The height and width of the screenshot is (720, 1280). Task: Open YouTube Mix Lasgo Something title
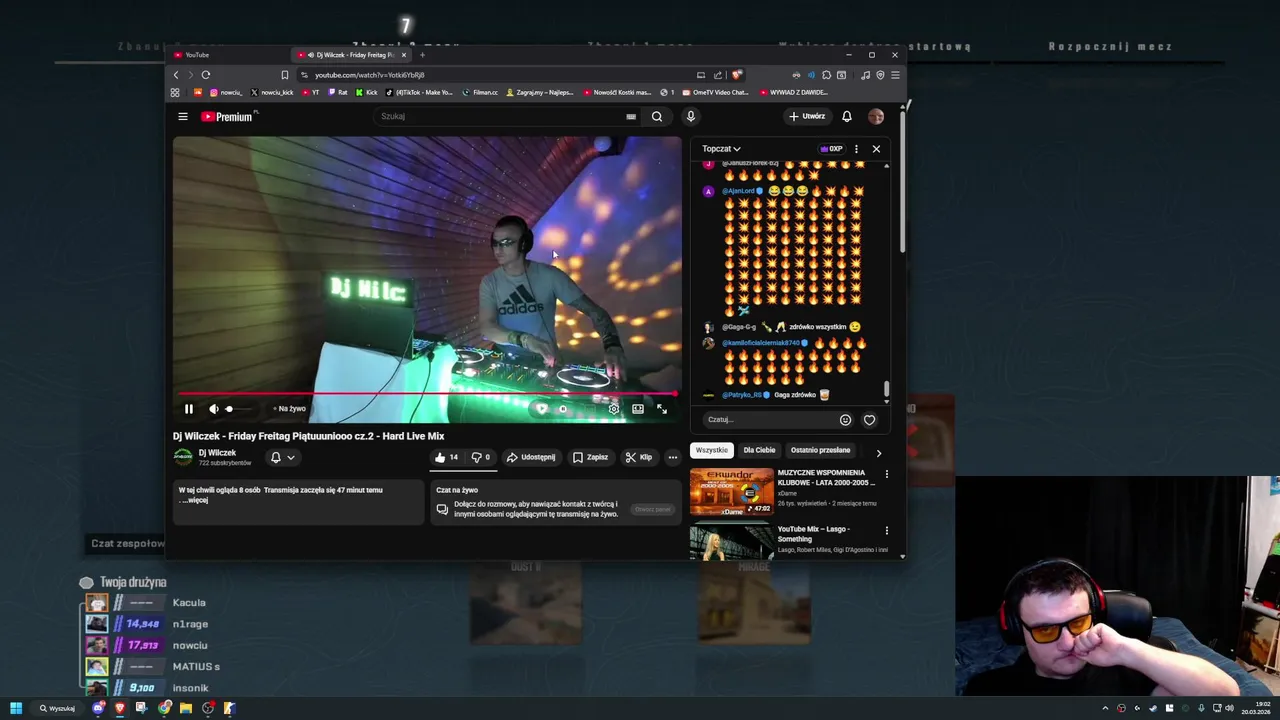[x=813, y=533]
